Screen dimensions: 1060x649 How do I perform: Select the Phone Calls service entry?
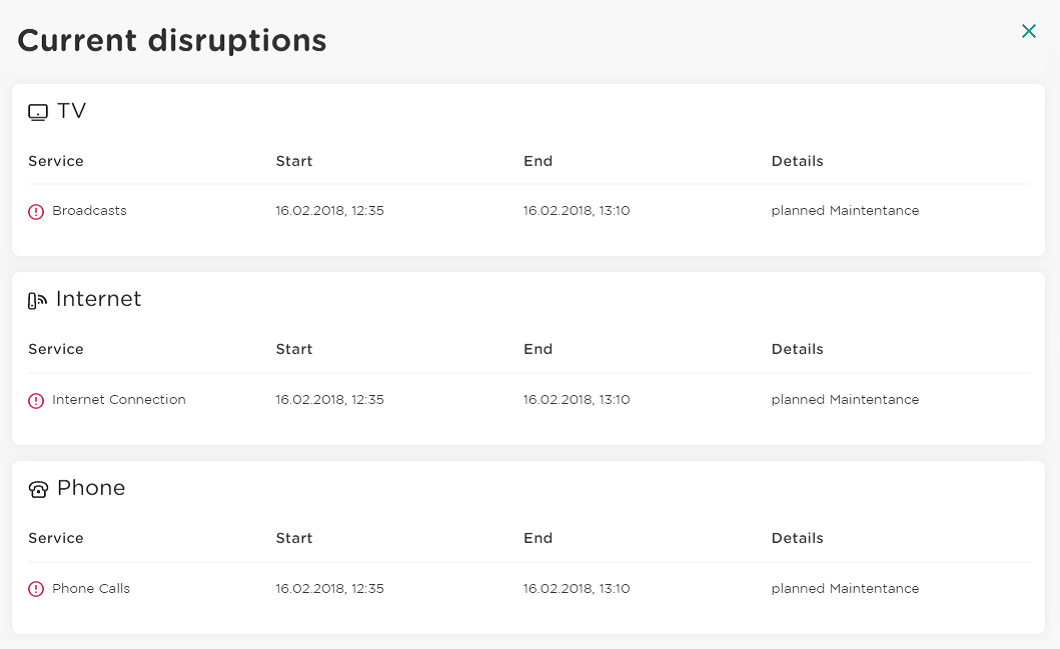(91, 589)
